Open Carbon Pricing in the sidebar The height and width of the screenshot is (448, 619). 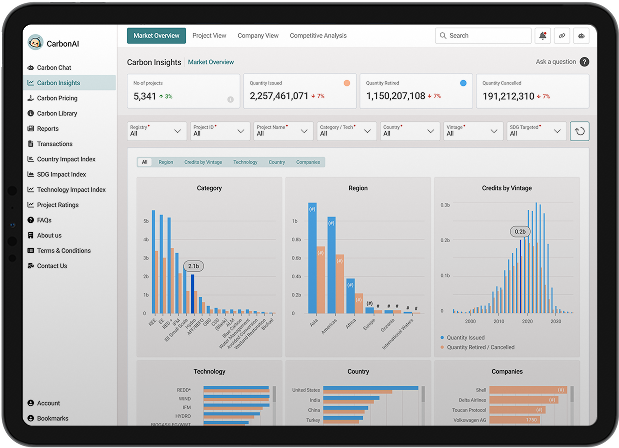59,98
